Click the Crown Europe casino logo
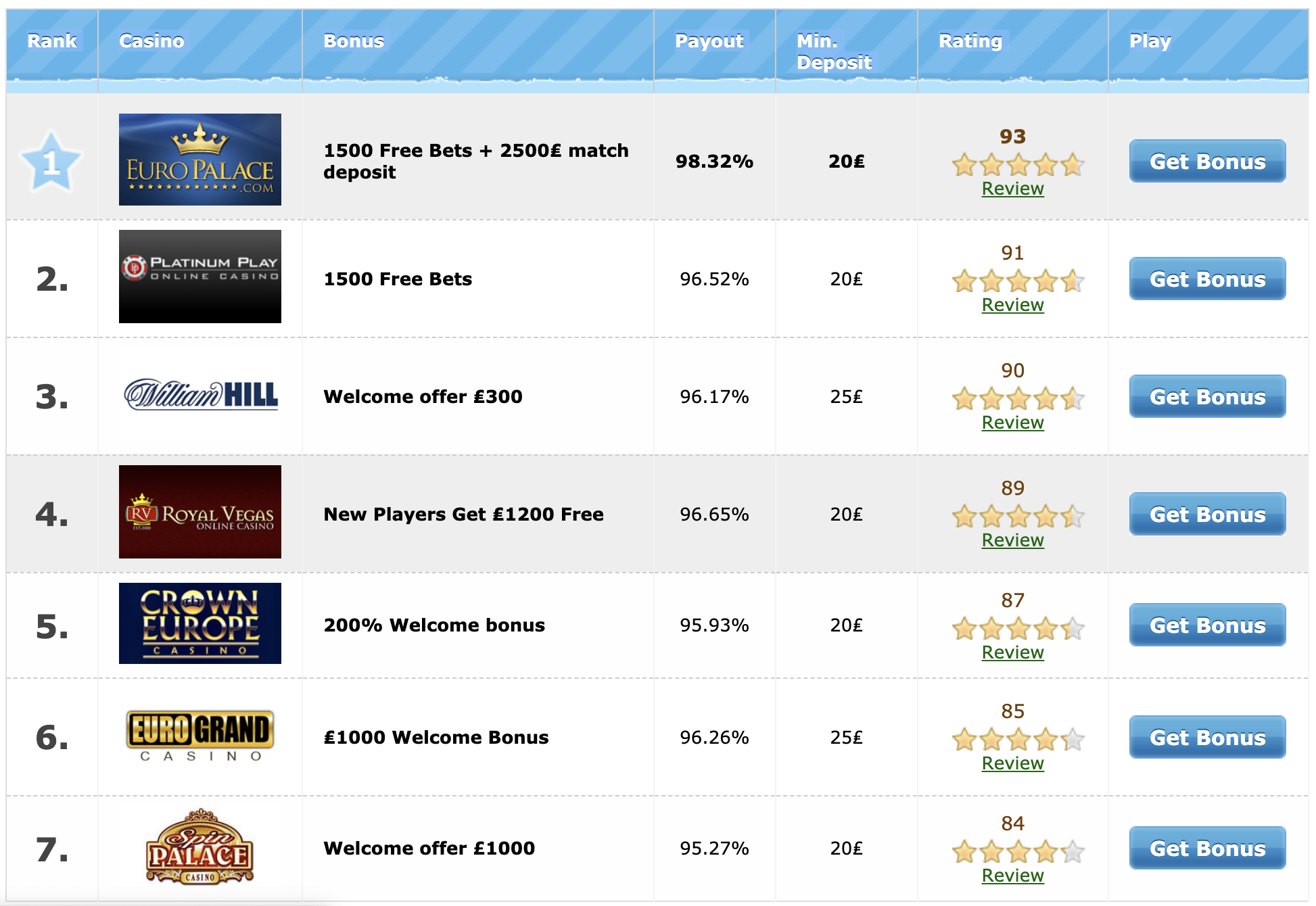 click(x=199, y=623)
